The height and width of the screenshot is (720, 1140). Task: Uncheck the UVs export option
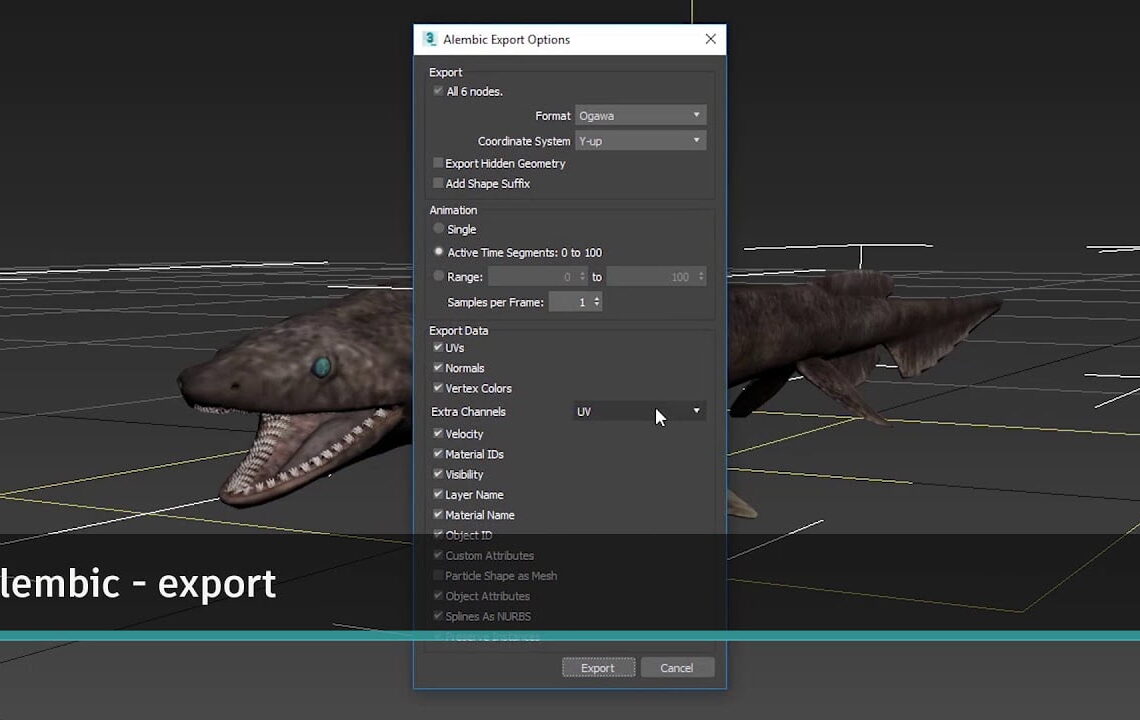(438, 347)
